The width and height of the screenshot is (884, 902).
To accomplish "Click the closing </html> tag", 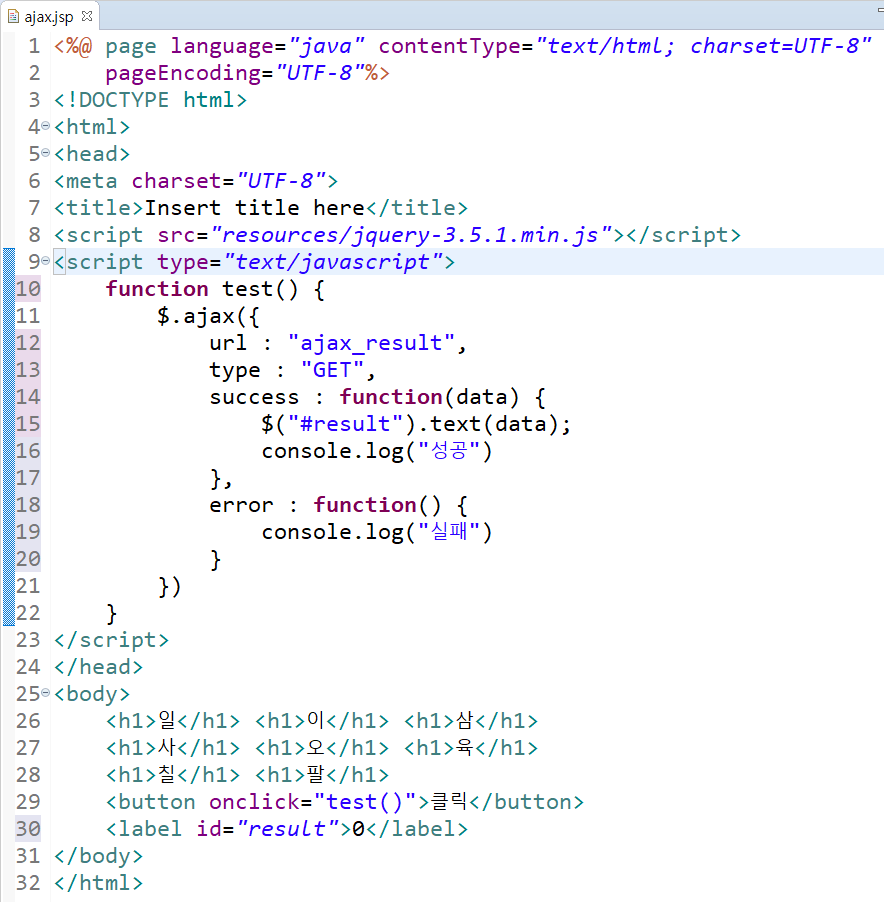I will tap(98, 883).
